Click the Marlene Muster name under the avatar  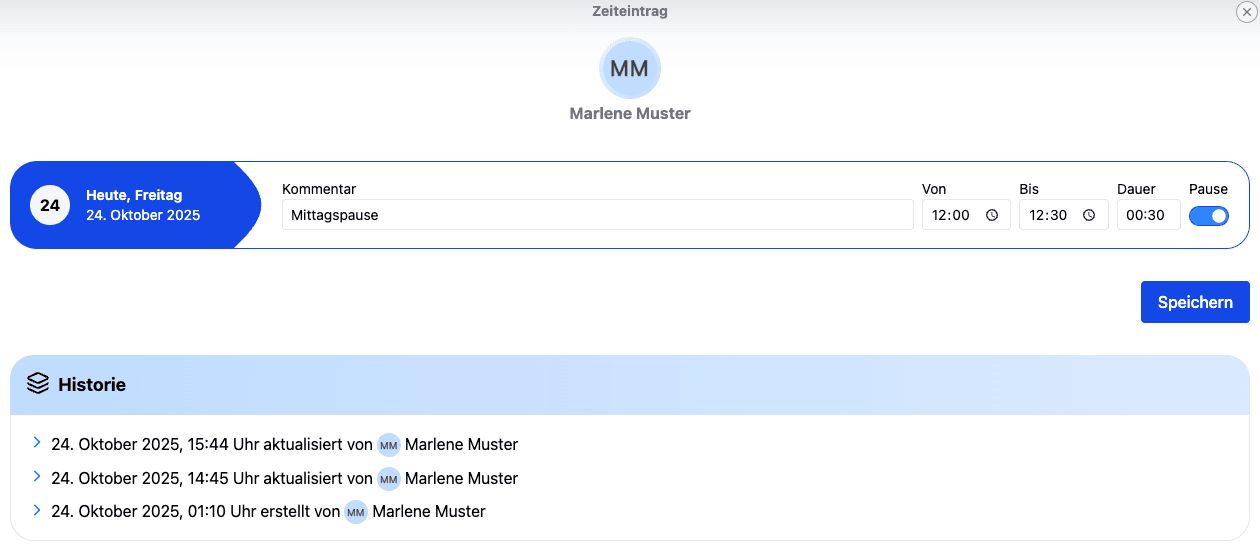[x=630, y=114]
